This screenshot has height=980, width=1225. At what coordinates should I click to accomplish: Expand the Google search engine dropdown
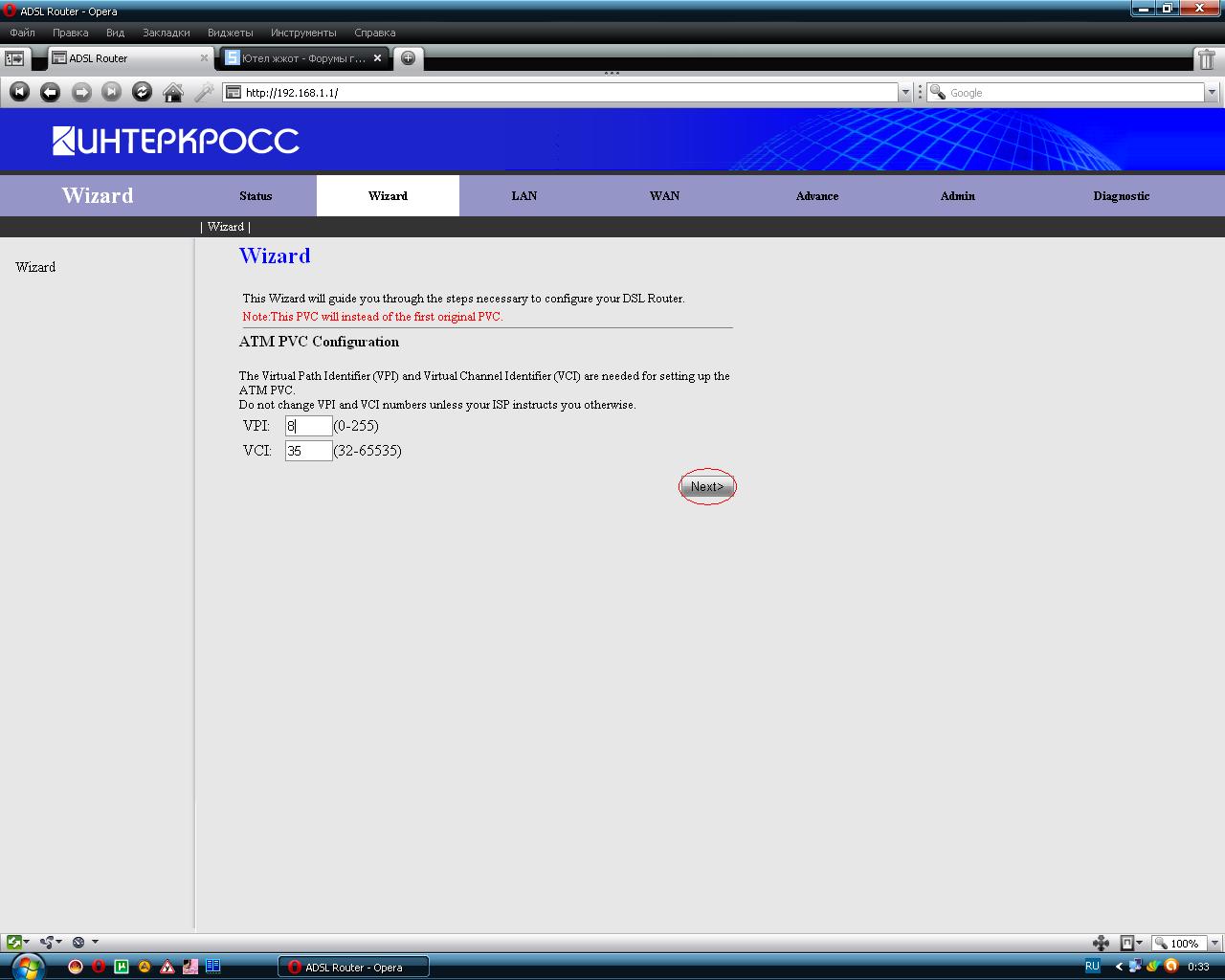(1212, 93)
